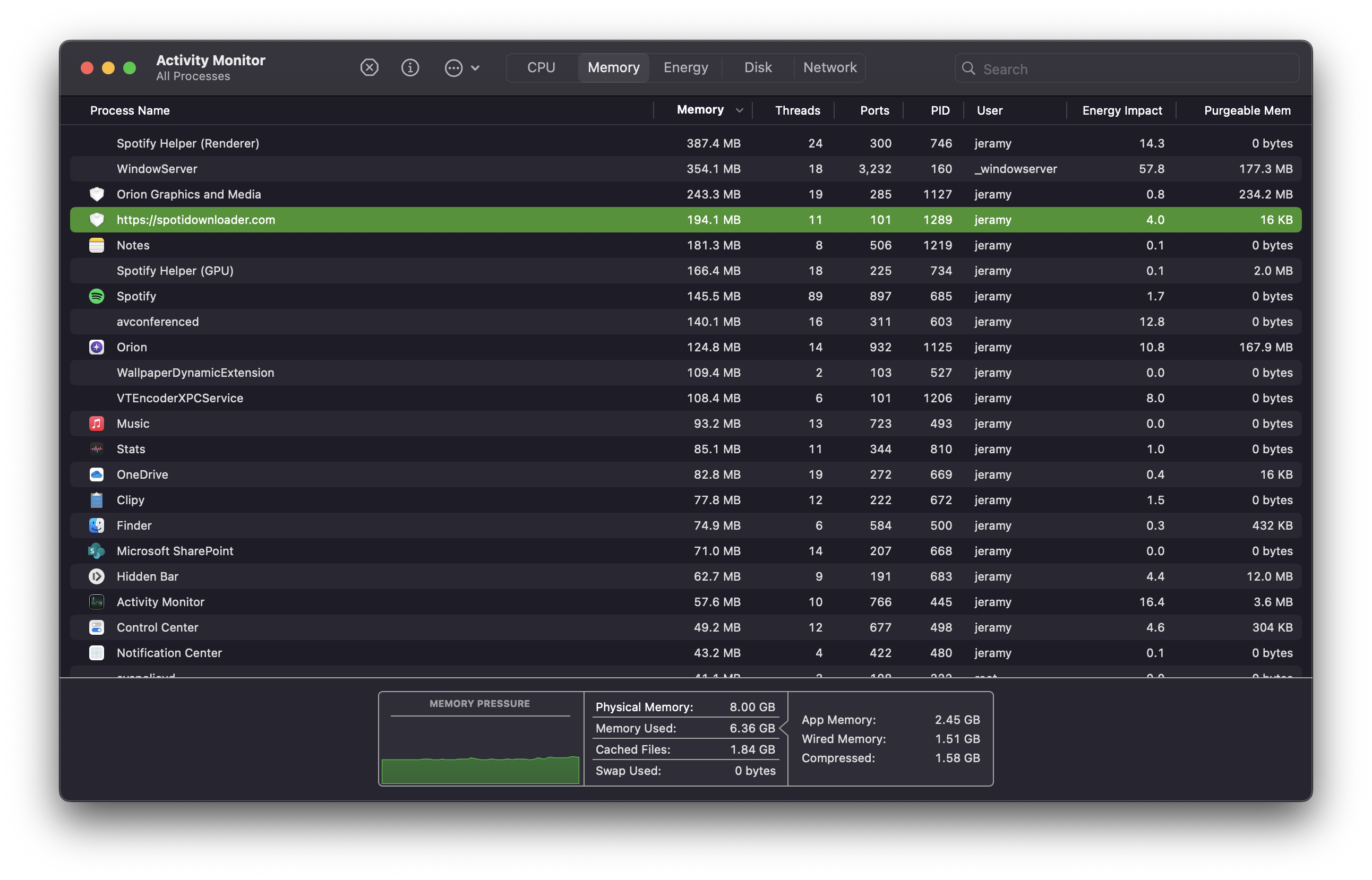Click the Notes app icon
Screen dimensions: 1372x880
tap(97, 245)
